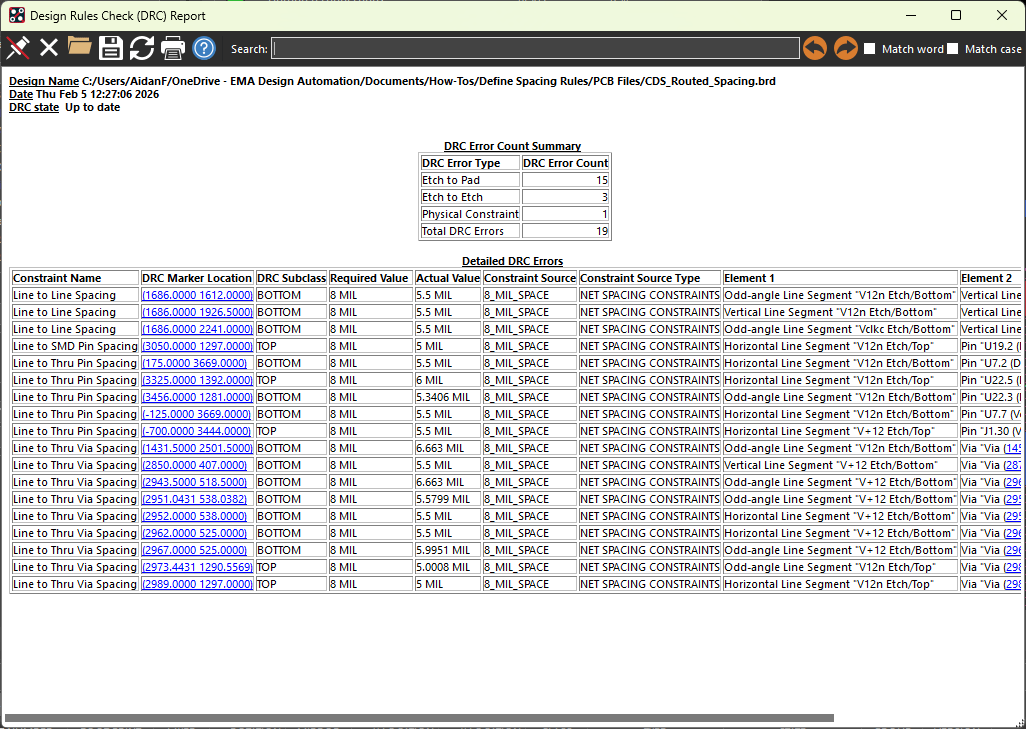Image resolution: width=1026 pixels, height=729 pixels.
Task: Click the pin/sticky report icon
Action: tap(18, 48)
